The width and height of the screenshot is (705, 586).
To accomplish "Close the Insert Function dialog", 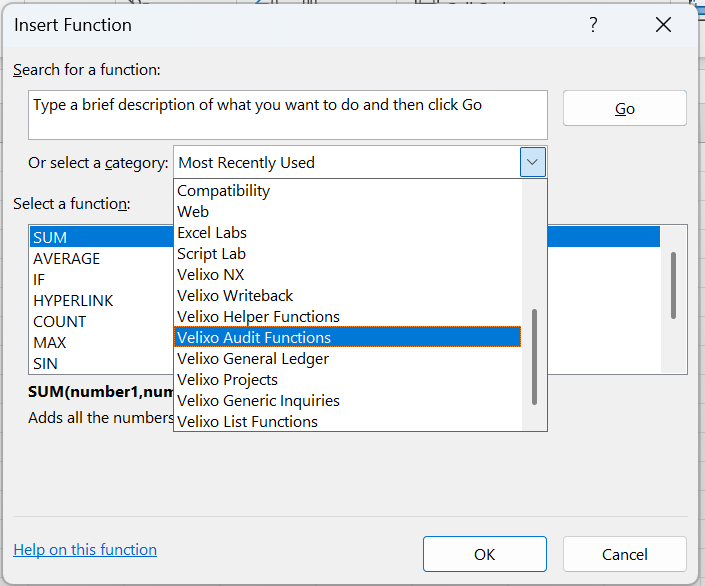I will [663, 25].
